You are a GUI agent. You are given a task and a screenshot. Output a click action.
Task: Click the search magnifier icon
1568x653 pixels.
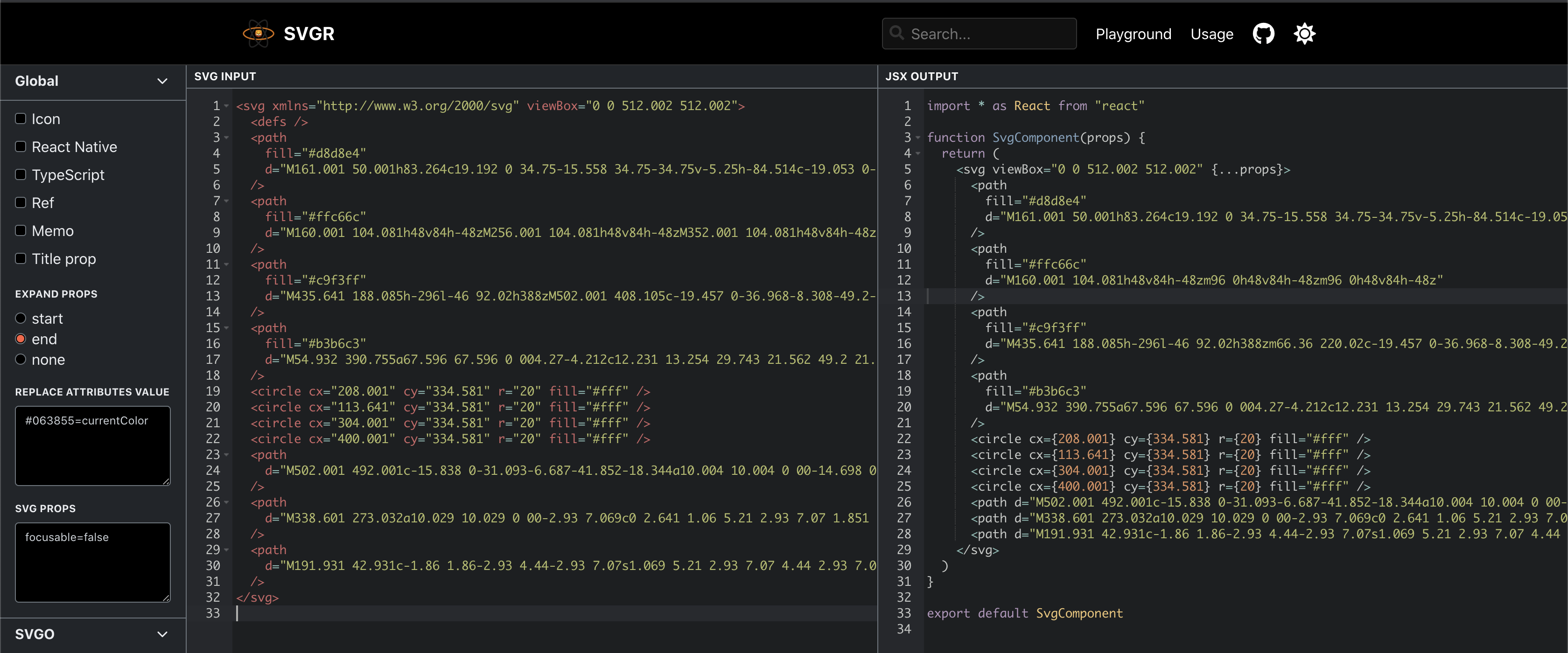[x=896, y=33]
